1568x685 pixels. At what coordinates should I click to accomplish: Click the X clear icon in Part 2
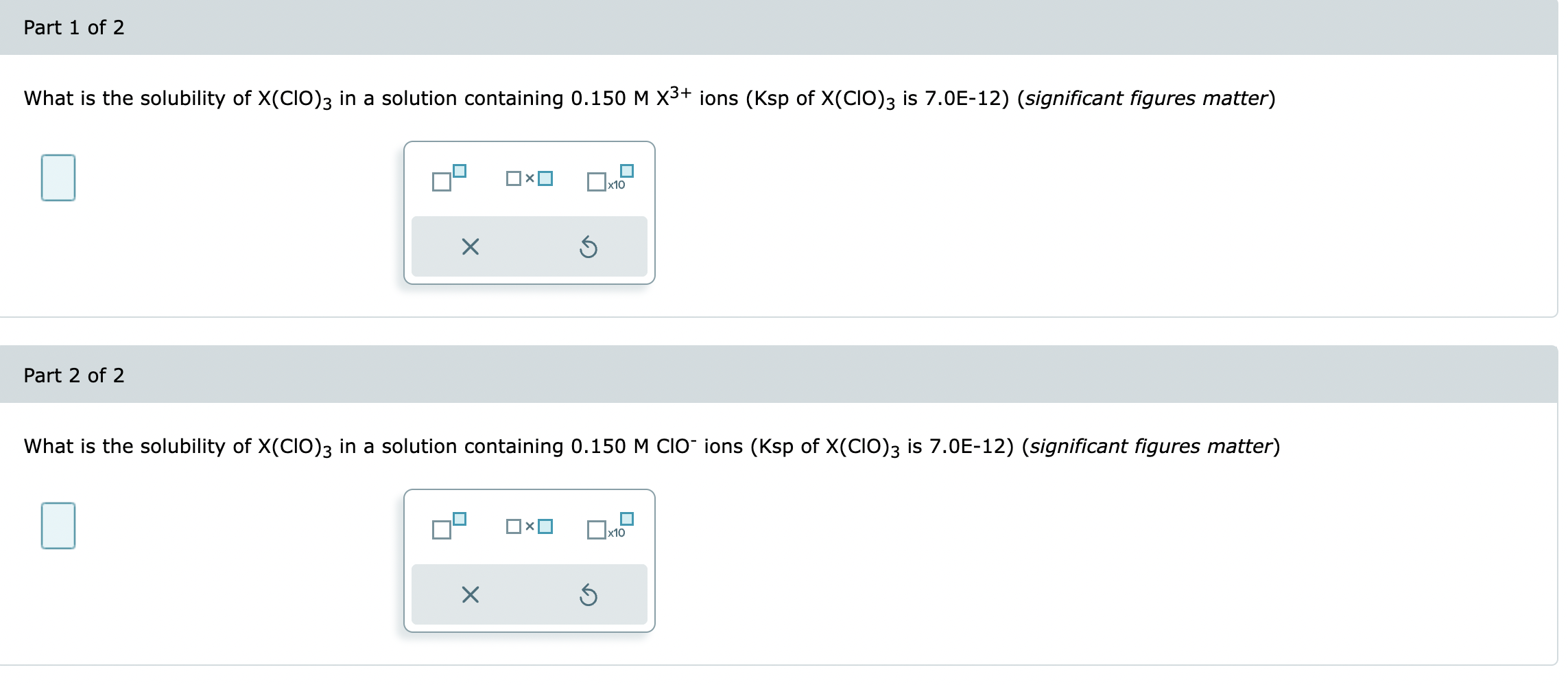(x=470, y=594)
